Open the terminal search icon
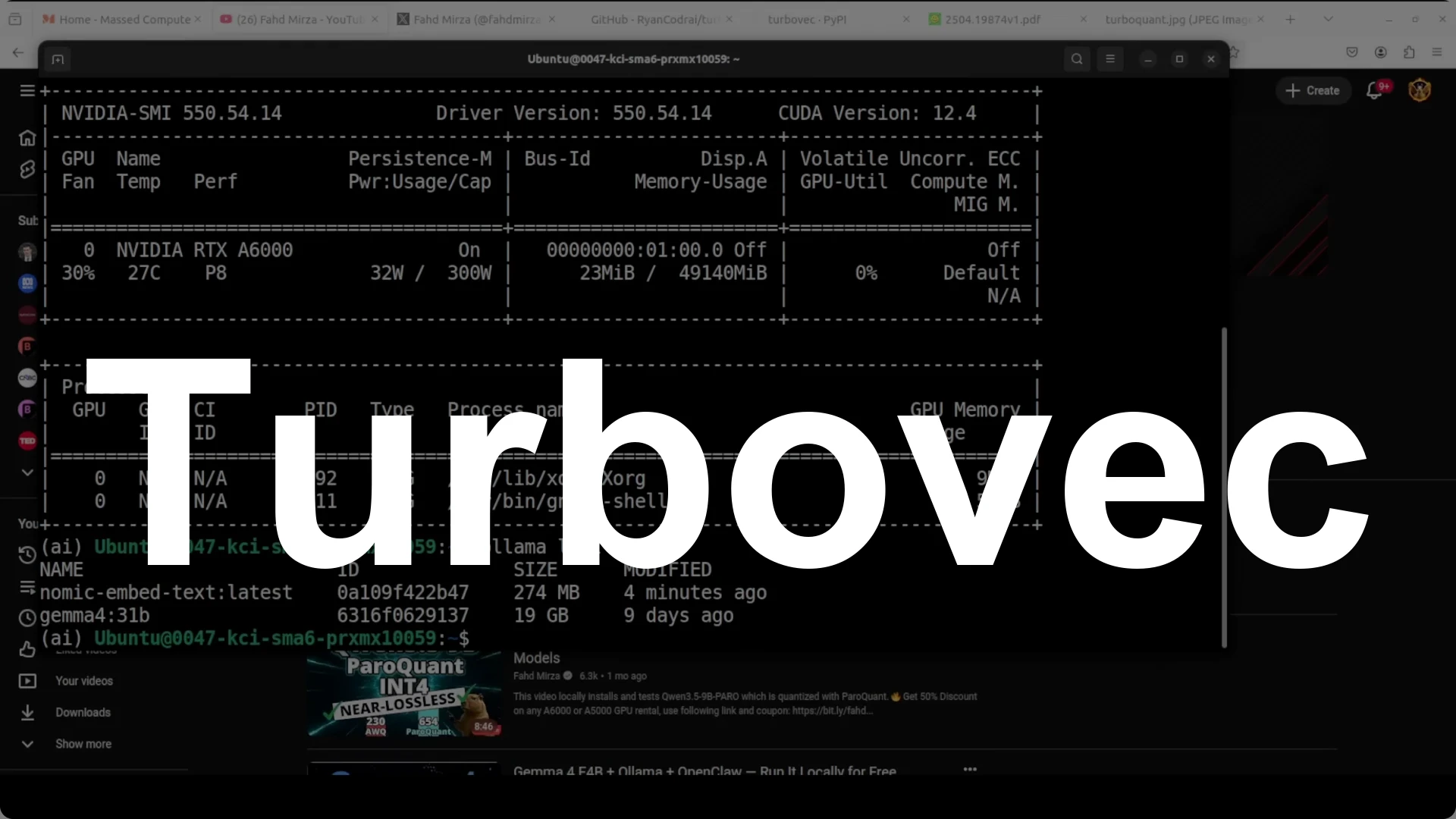This screenshot has width=1456, height=819. (x=1077, y=59)
